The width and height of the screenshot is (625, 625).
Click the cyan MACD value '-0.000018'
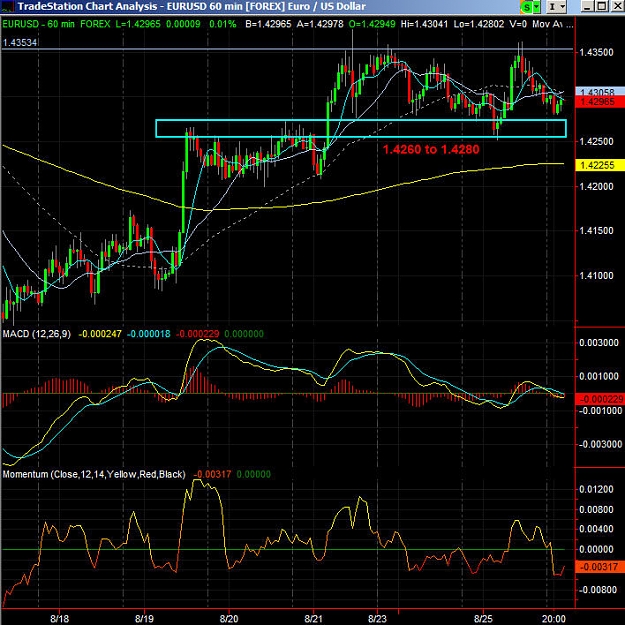point(148,334)
